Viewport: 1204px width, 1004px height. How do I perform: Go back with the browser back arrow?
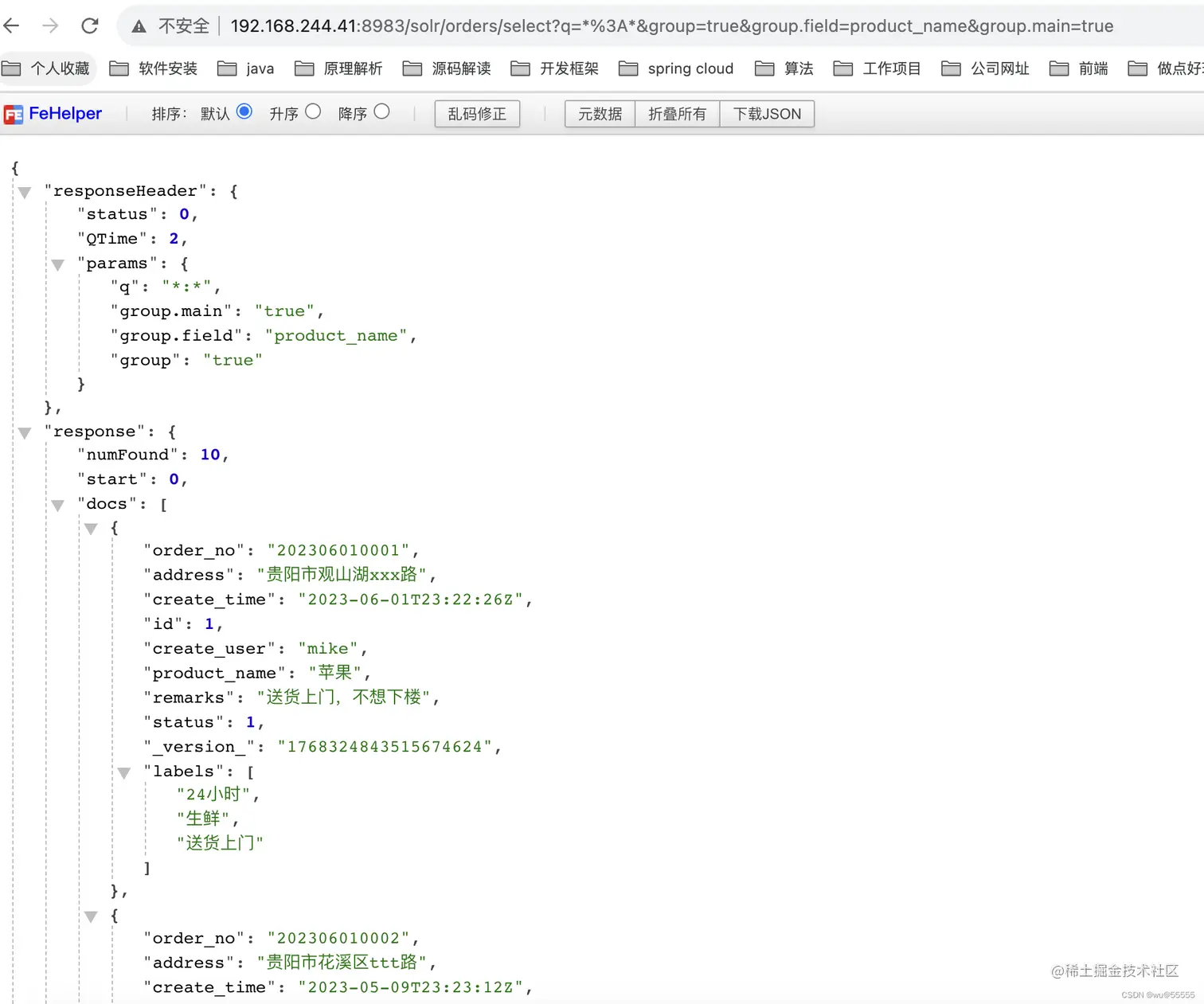pos(11,25)
